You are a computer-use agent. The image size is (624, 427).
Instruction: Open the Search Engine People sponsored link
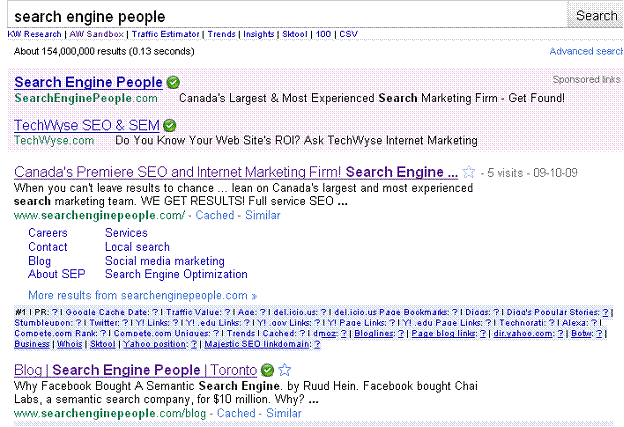coord(88,82)
